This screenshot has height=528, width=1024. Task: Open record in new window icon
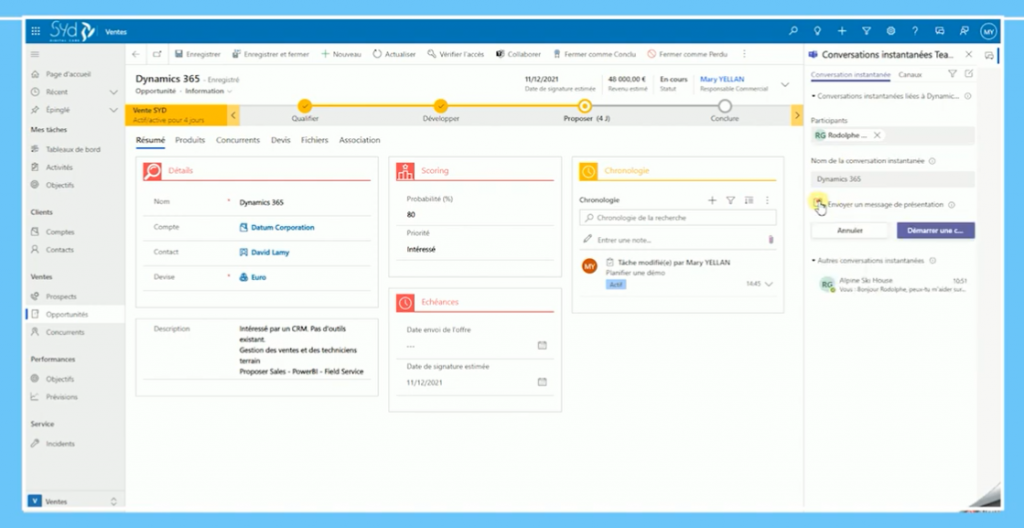157,54
